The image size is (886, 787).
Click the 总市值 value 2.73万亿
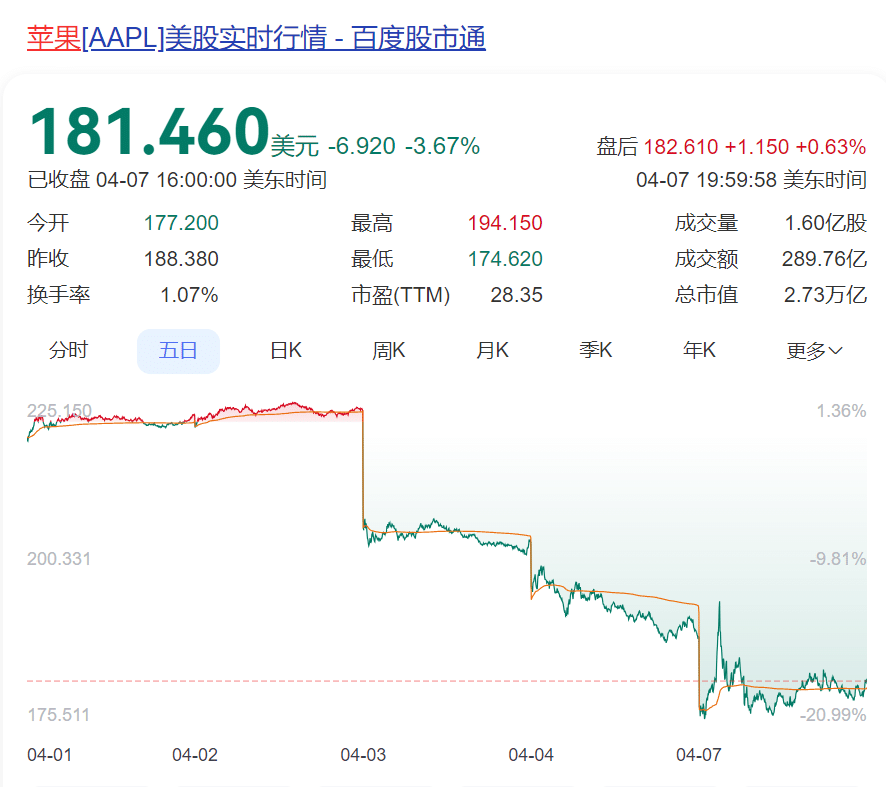pos(825,295)
